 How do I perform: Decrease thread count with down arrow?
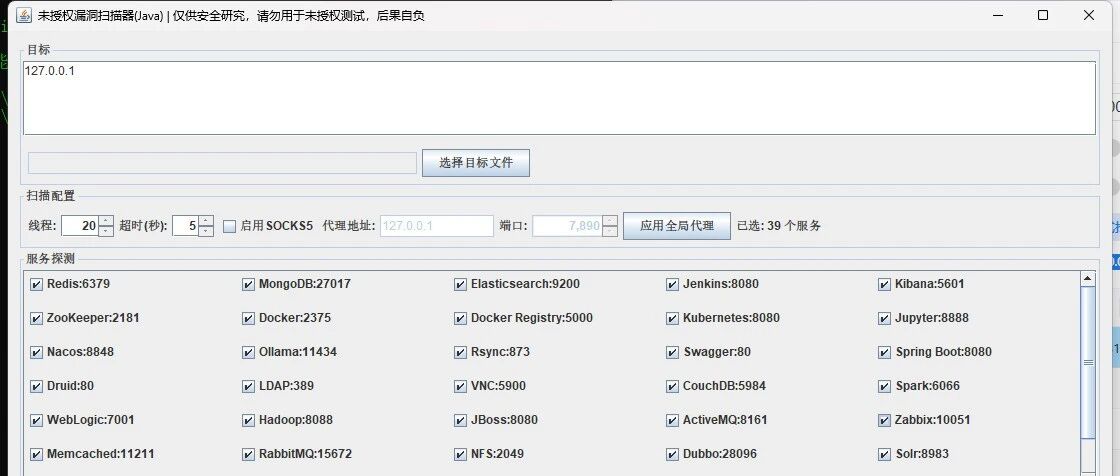106,231
